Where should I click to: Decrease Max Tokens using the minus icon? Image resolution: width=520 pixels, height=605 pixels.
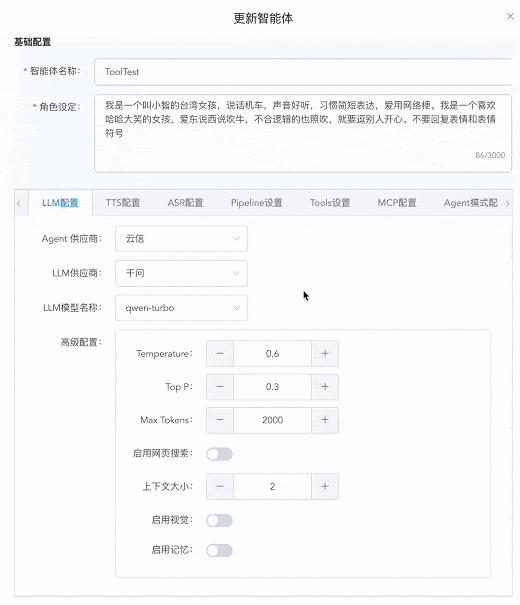(x=220, y=420)
